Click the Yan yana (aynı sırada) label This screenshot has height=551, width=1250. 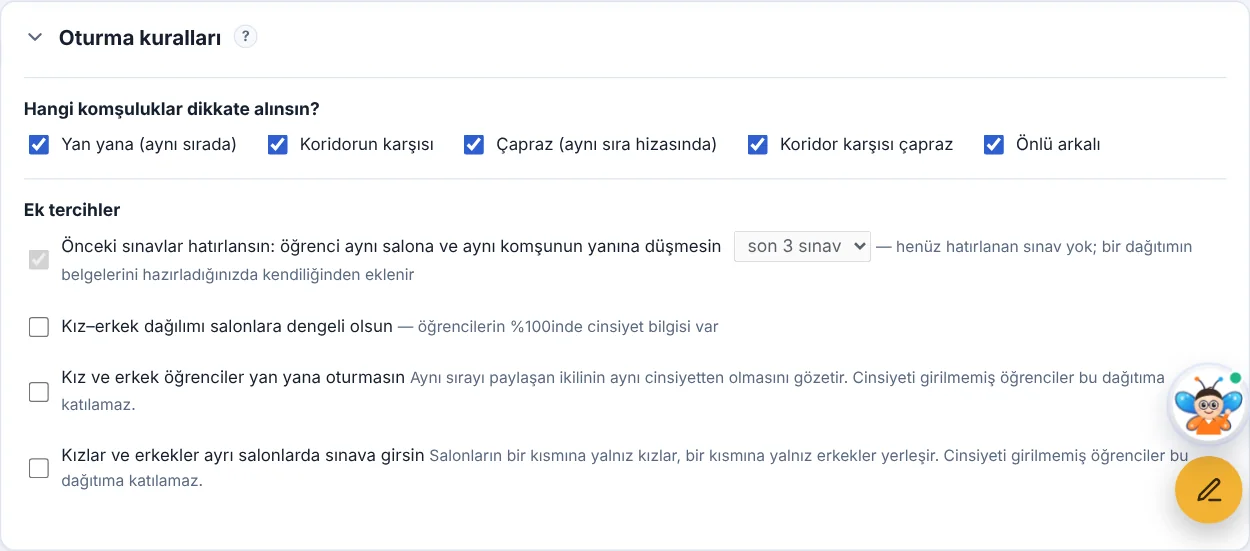149,145
